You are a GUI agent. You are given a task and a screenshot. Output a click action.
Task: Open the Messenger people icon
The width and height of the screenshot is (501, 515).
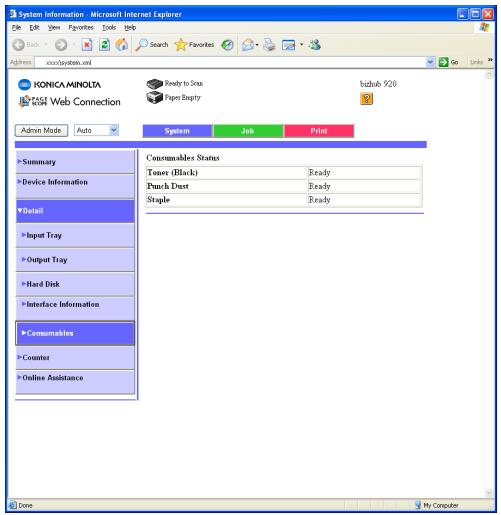coord(315,45)
